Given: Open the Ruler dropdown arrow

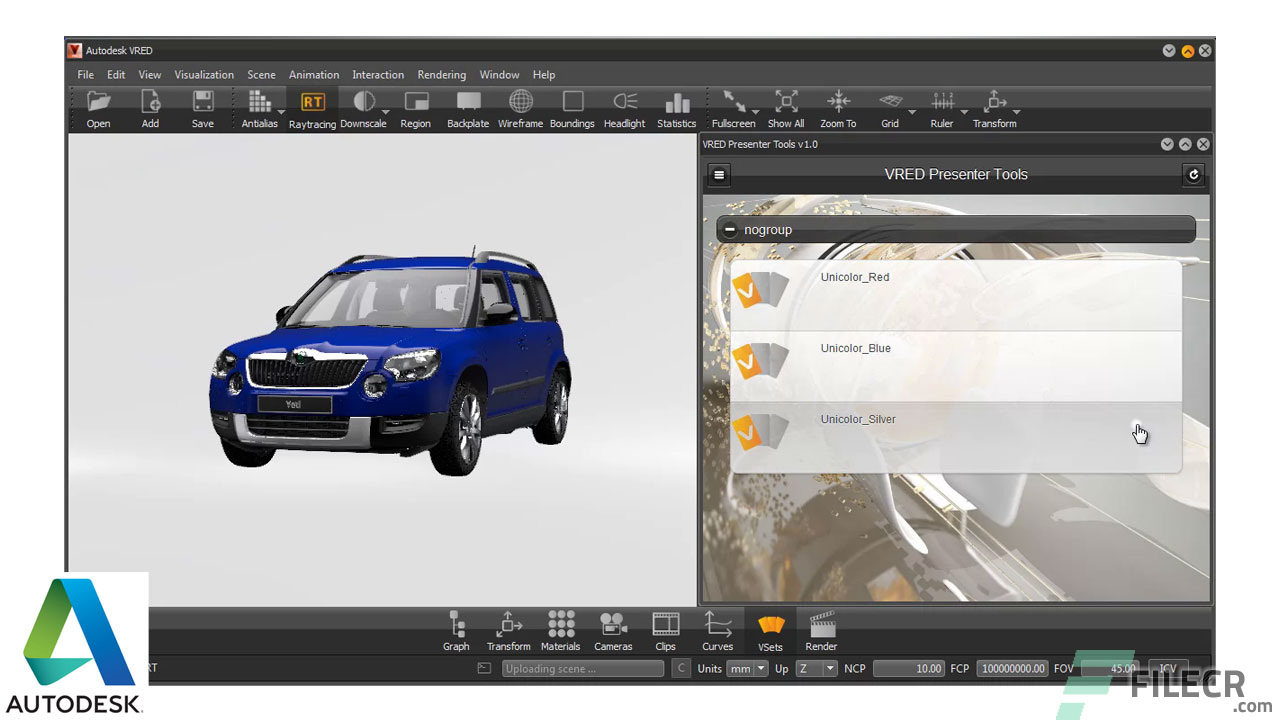Looking at the screenshot, I should (x=964, y=111).
